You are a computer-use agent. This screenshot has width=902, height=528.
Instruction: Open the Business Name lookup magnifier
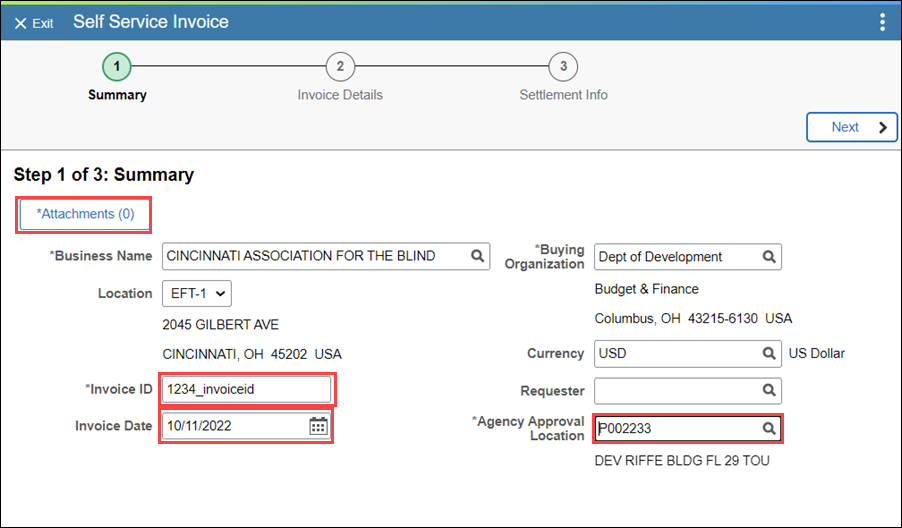[477, 256]
